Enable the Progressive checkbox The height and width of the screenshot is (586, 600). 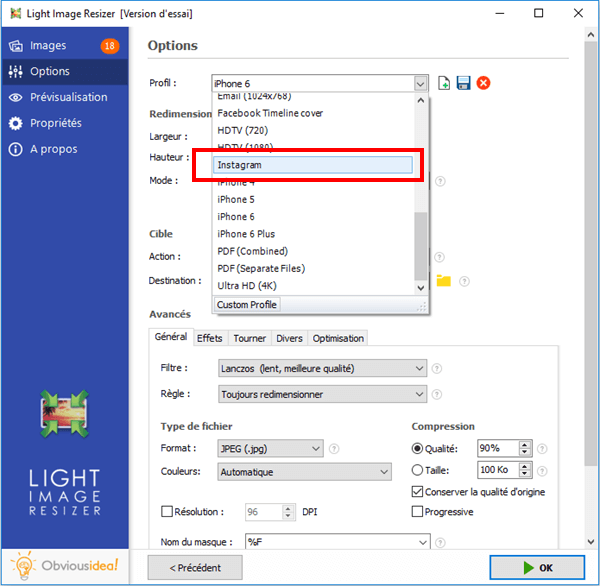click(x=417, y=512)
